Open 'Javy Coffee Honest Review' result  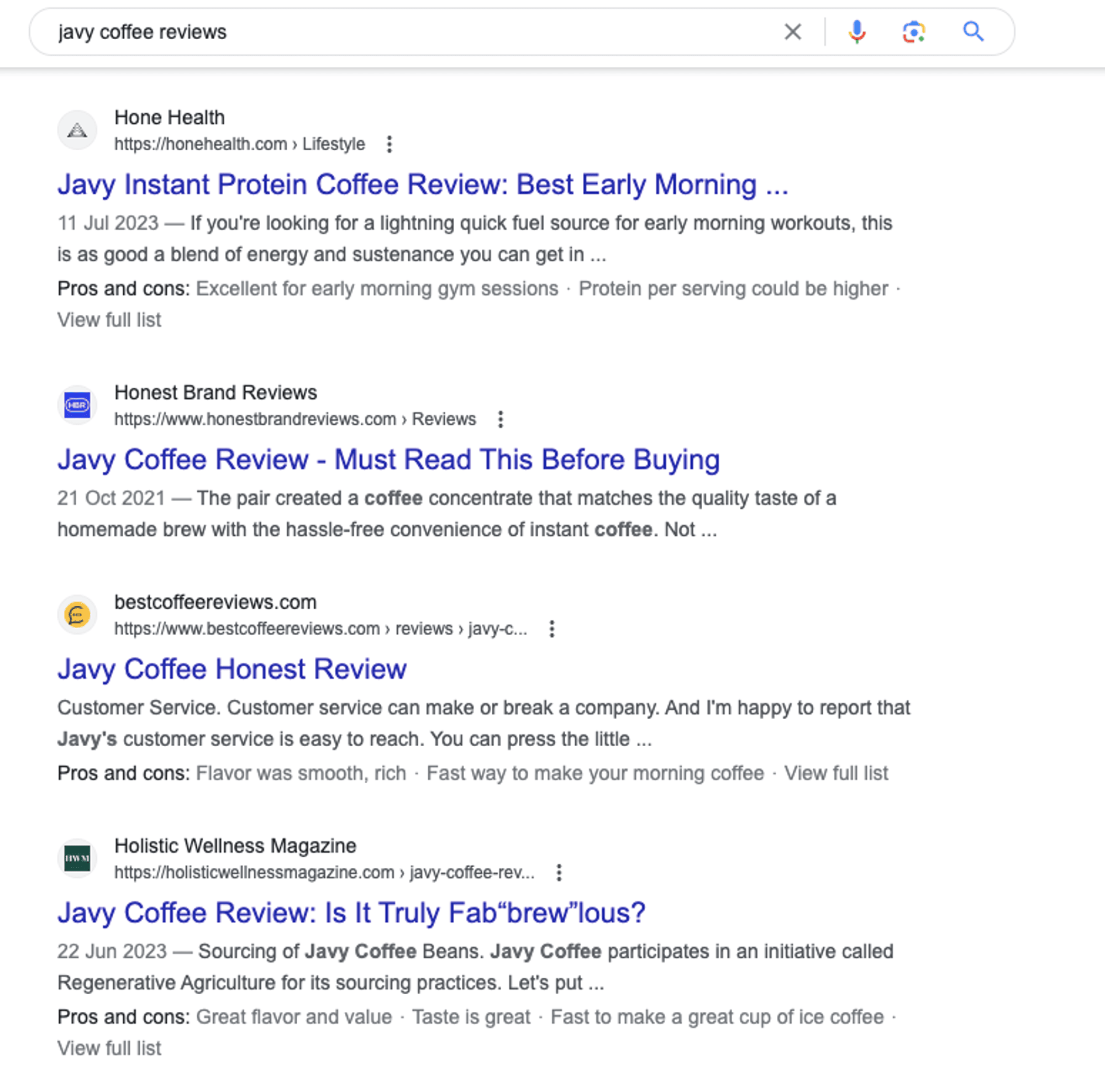point(231,669)
